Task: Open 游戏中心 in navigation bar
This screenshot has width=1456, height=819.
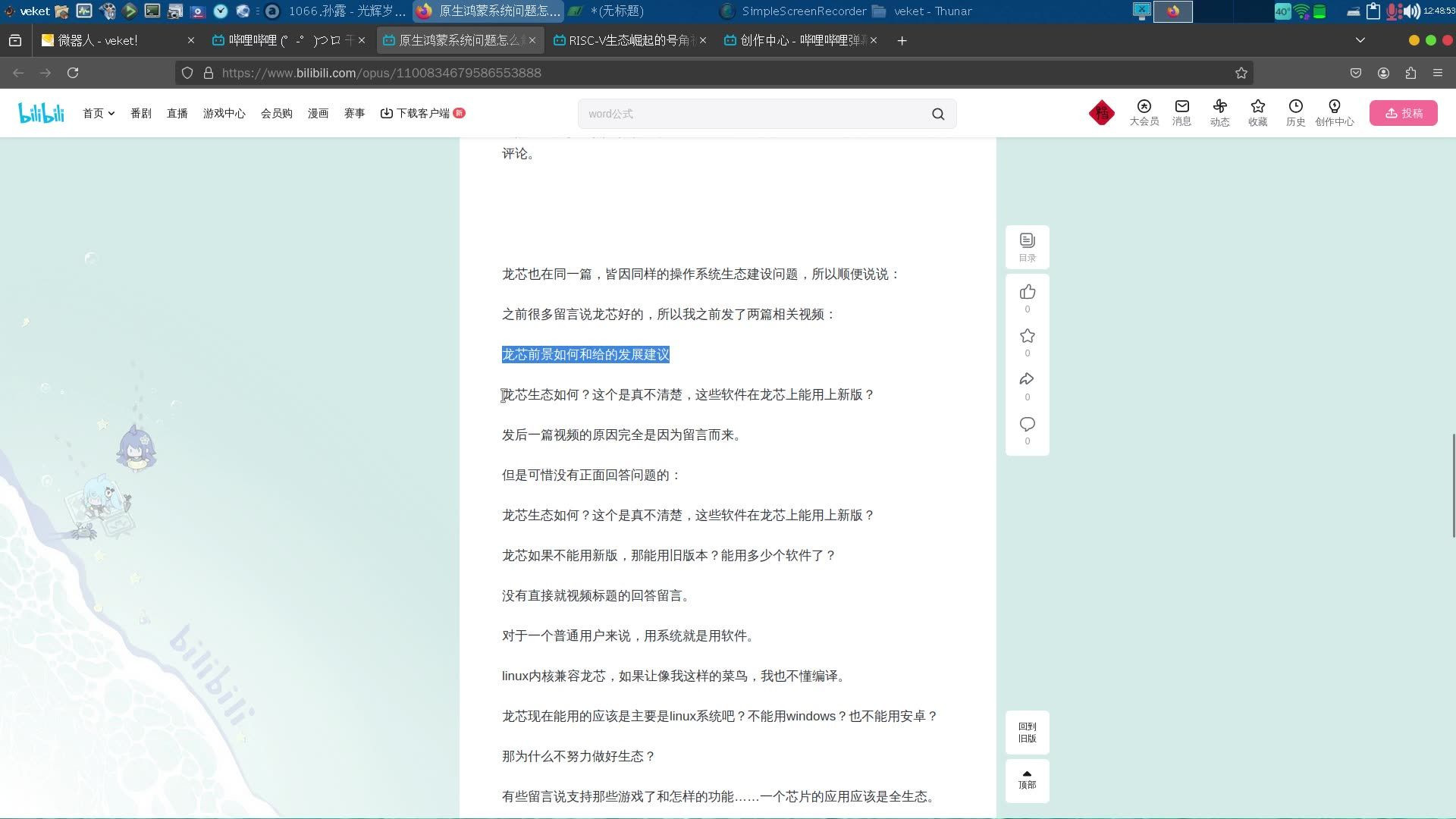Action: tap(224, 113)
